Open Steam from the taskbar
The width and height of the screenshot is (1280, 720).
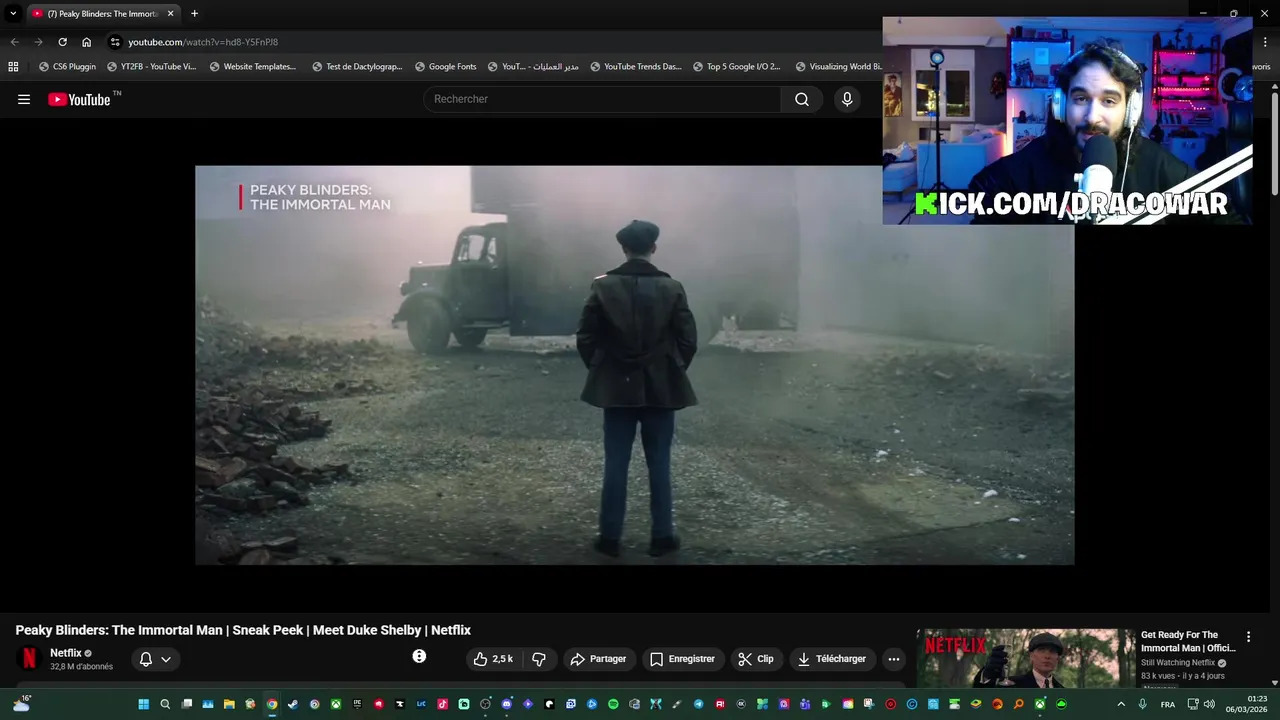coord(293,704)
